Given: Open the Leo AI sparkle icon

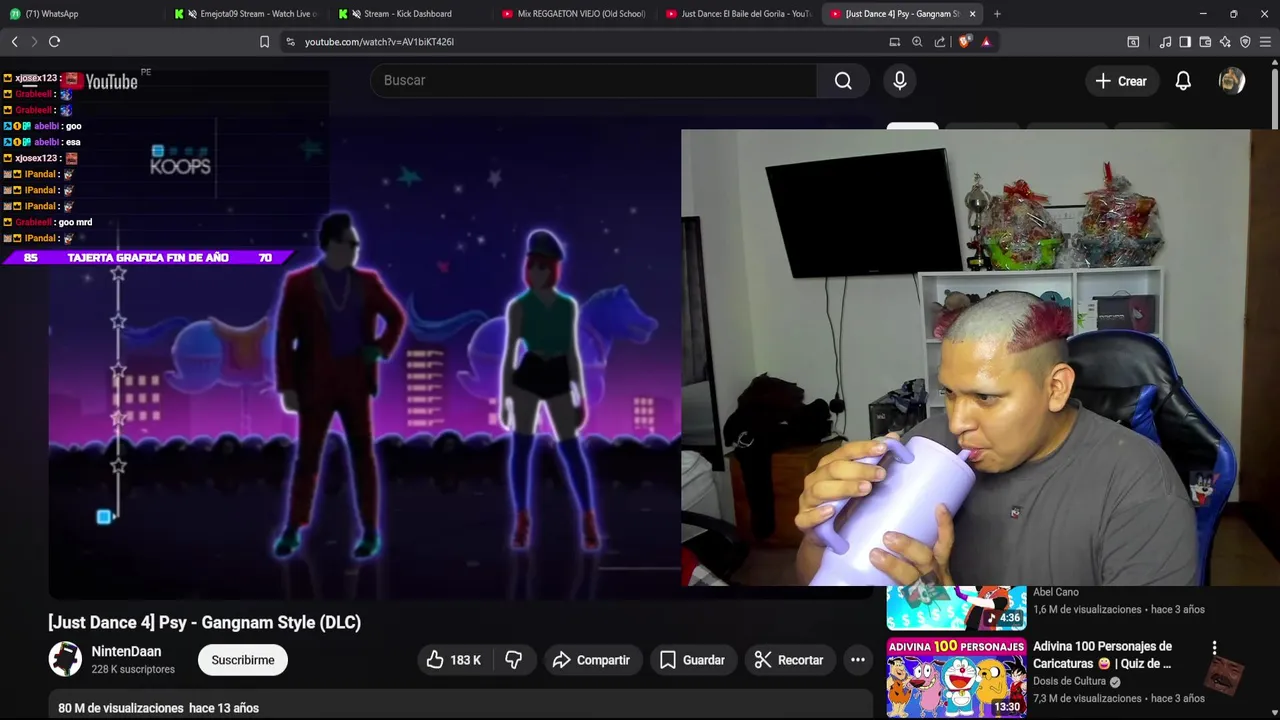Looking at the screenshot, I should coord(1225,42).
